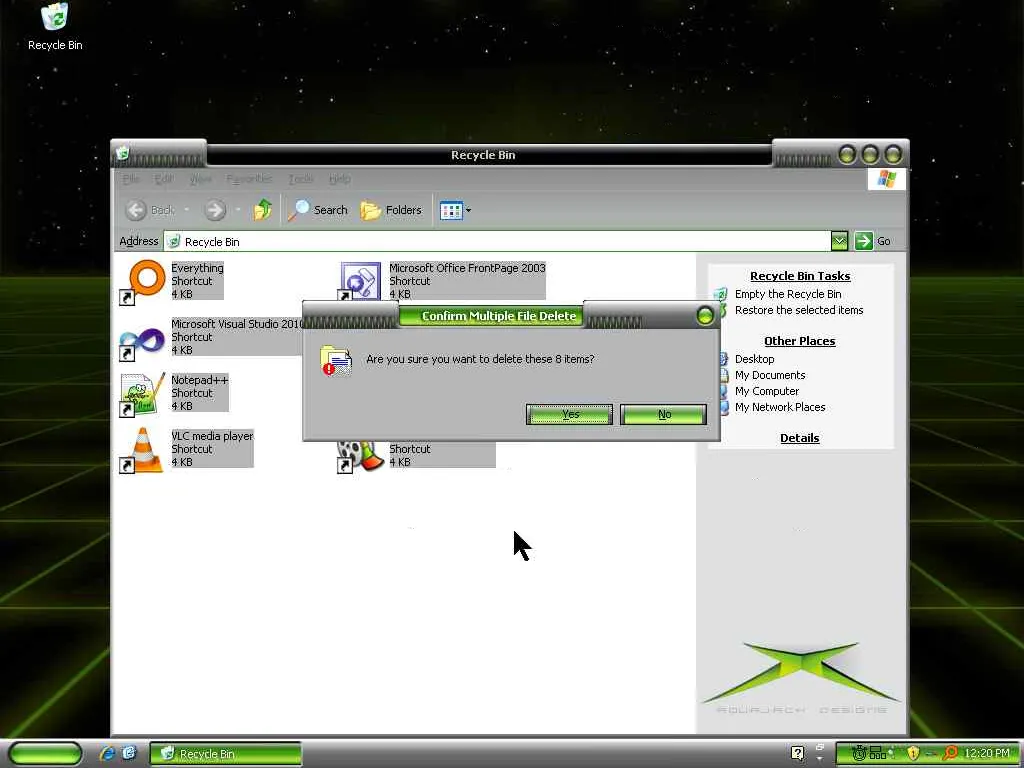Select the Microsoft Visual Studio 2010 icon

142,342
